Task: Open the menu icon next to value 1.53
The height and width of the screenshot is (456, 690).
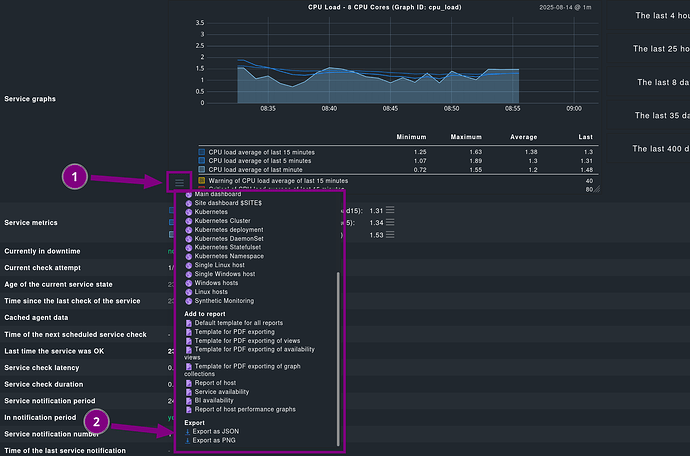Action: tap(390, 235)
